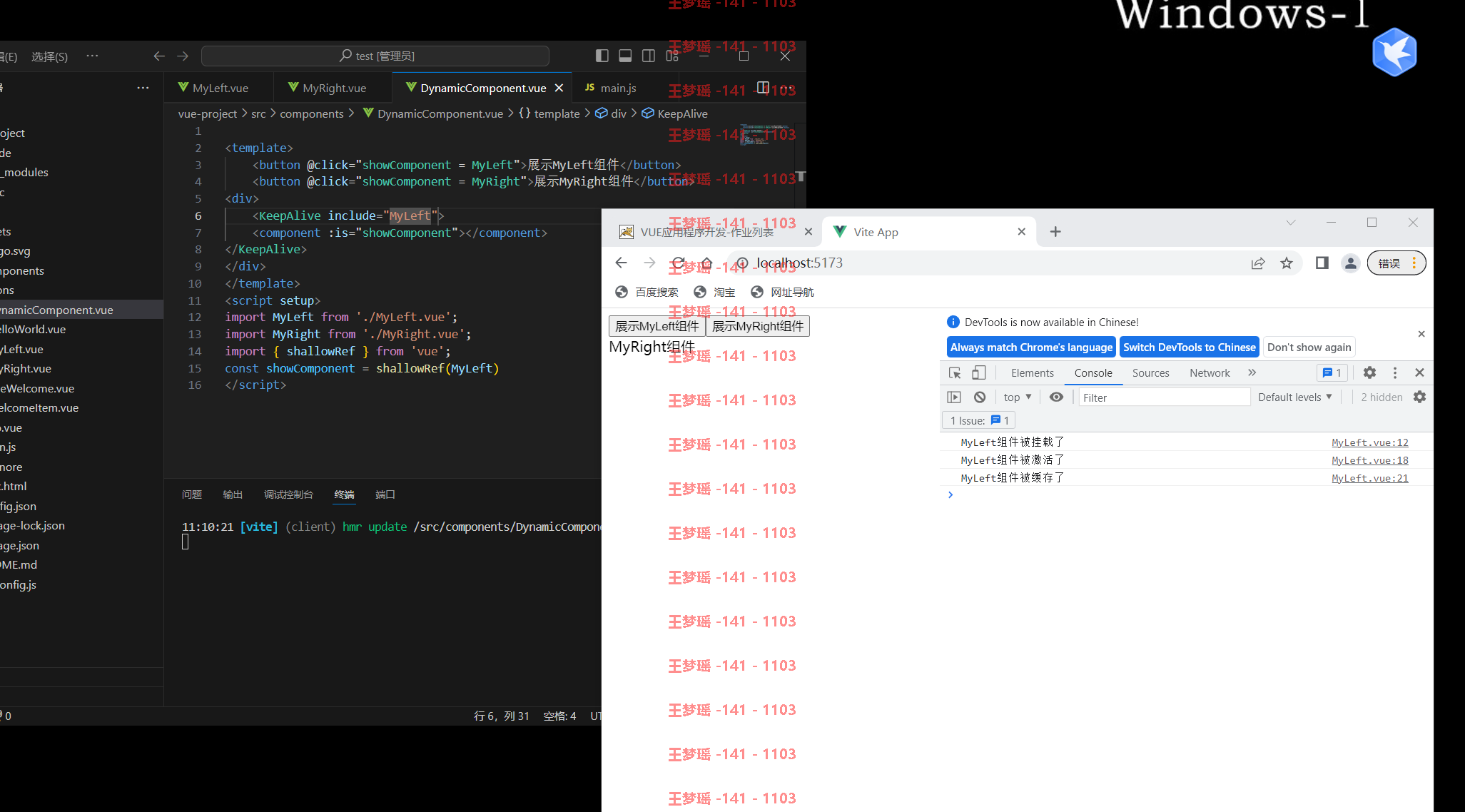Close the Vite App browser tab
1465x812 pixels.
(x=1021, y=232)
